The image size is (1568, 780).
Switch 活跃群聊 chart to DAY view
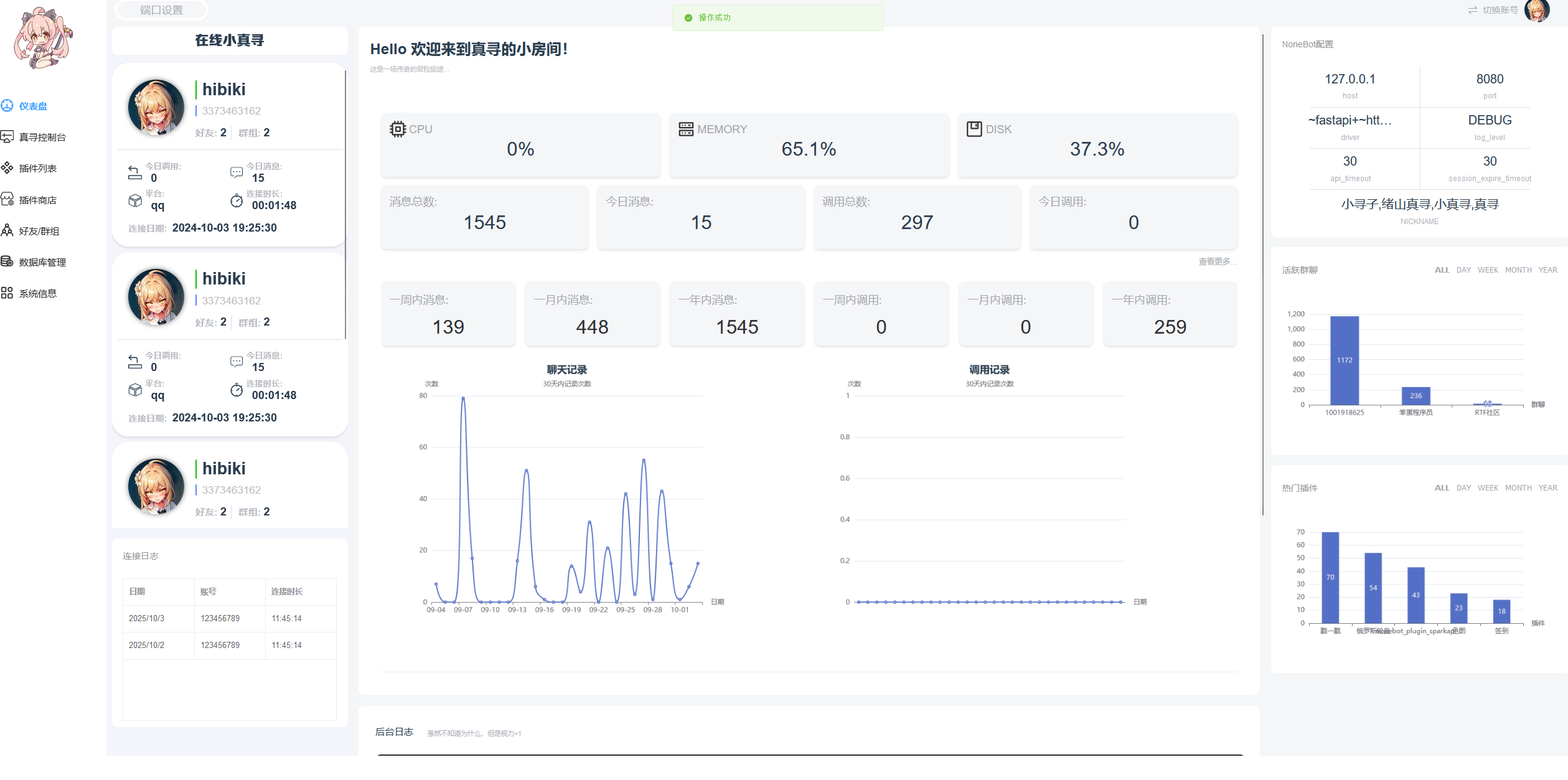(1463, 270)
